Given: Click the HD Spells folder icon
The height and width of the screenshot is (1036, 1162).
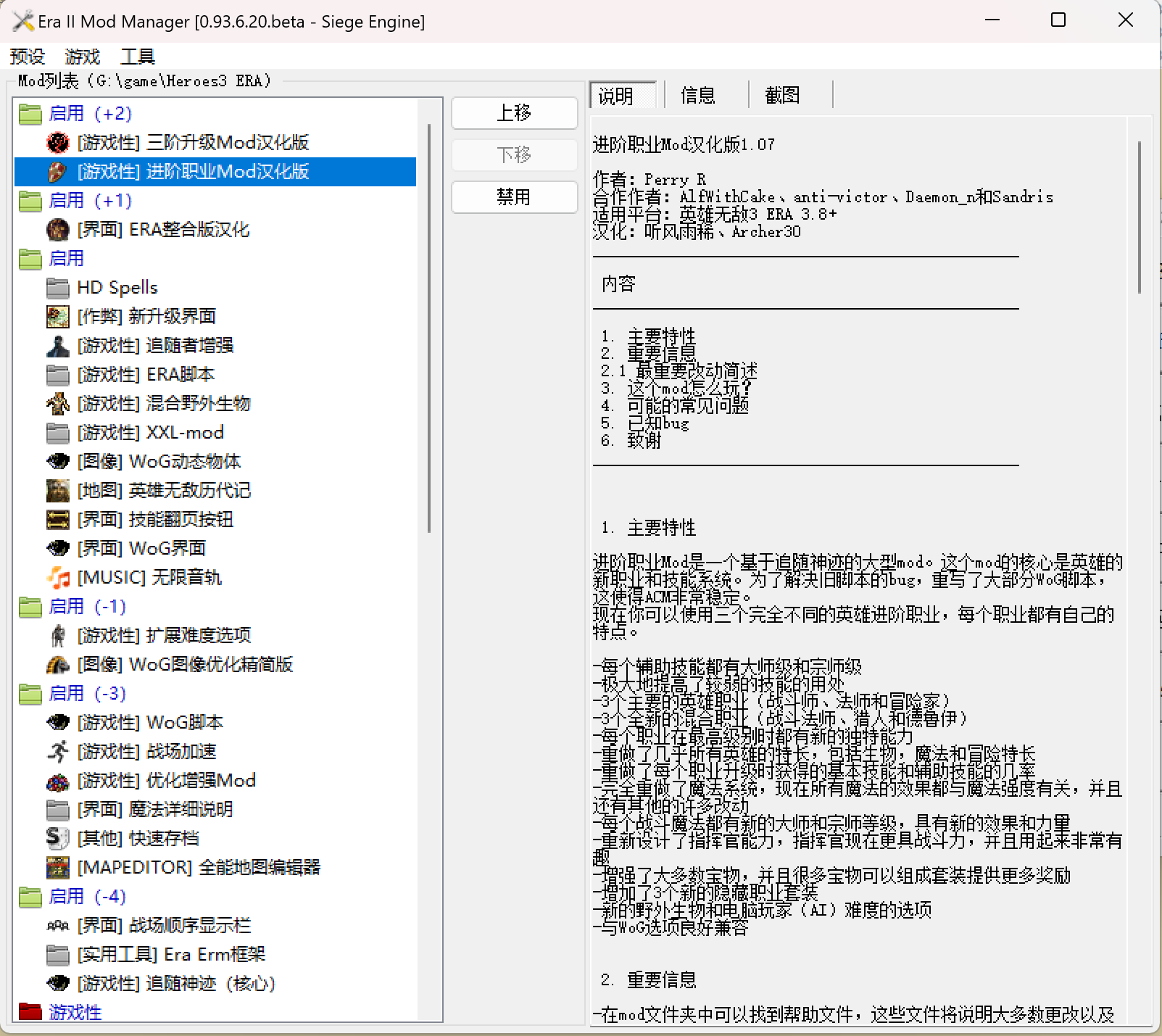Looking at the screenshot, I should (58, 288).
